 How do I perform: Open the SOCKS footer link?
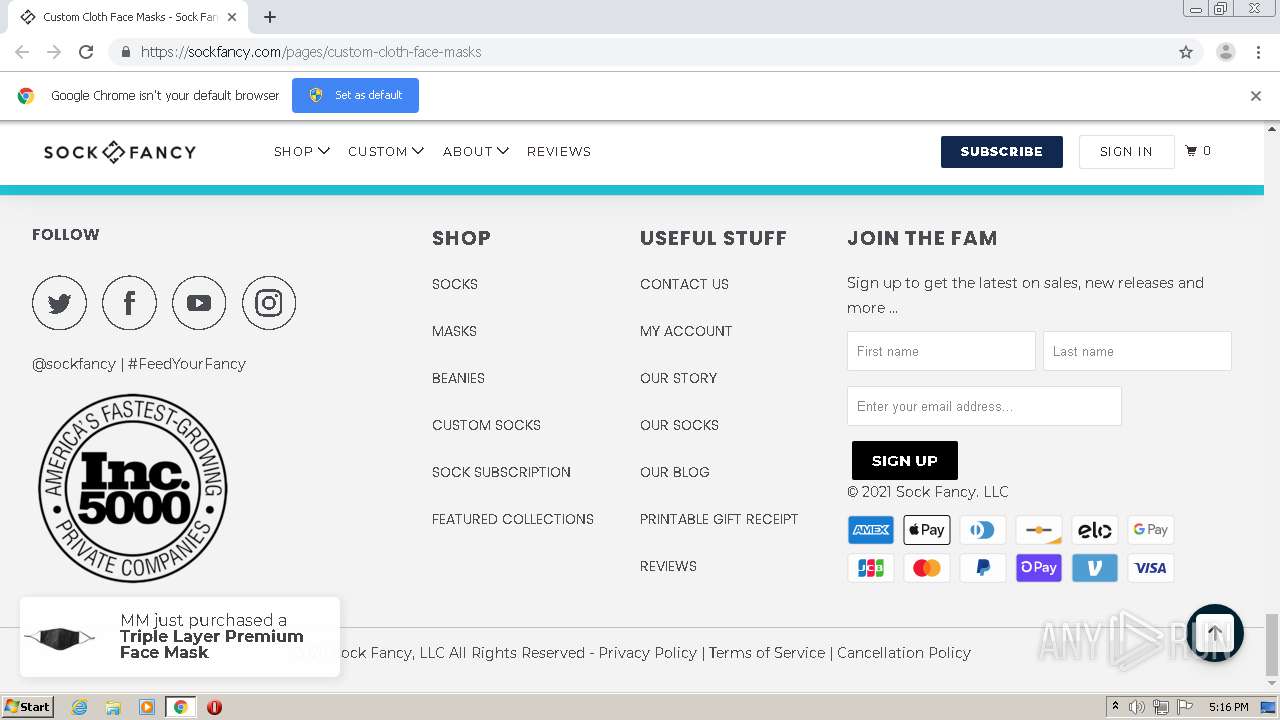click(x=455, y=284)
